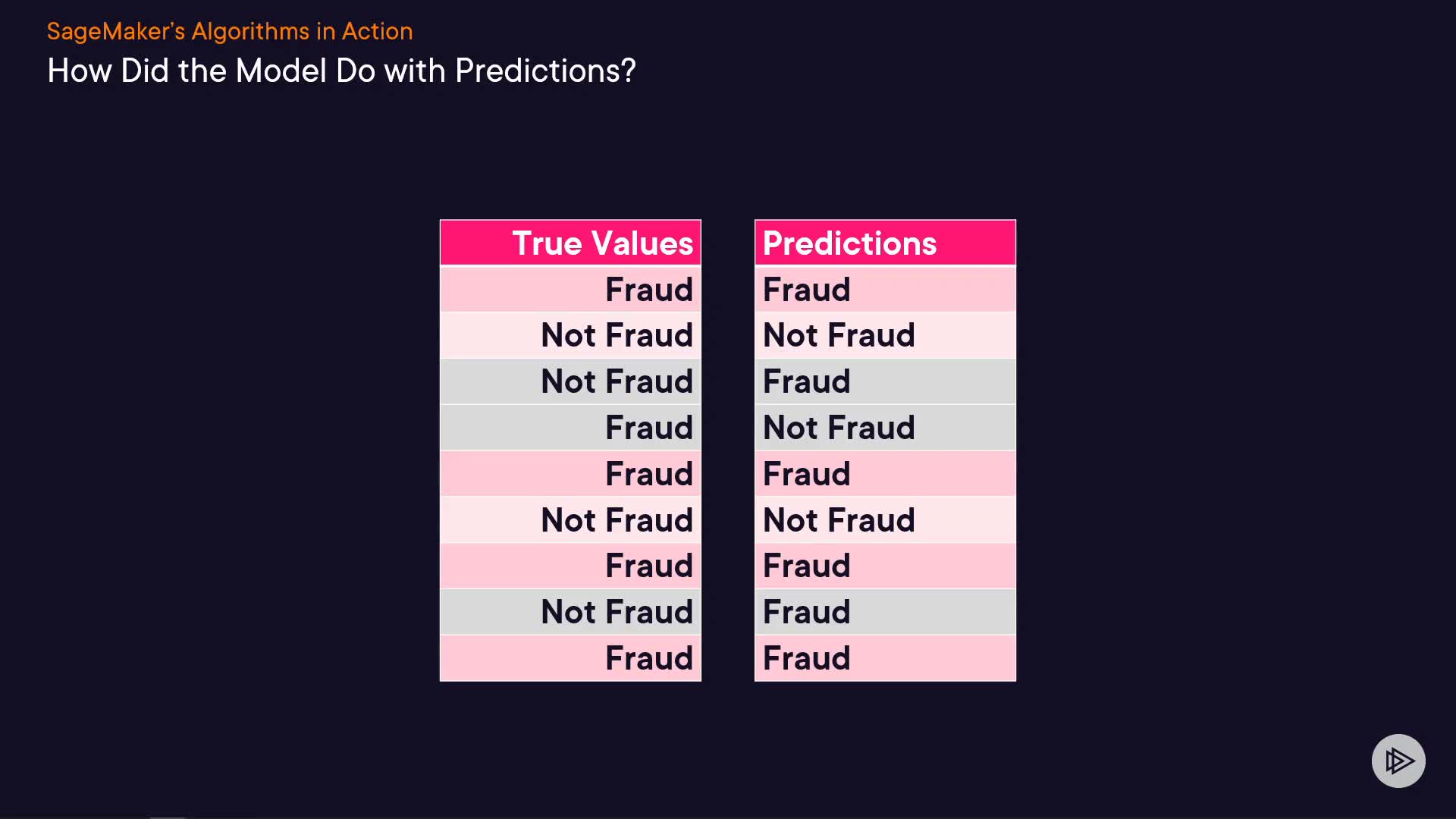Select first-row Fraud cell under Predictions
Screen dimensions: 1456x819
pos(885,290)
